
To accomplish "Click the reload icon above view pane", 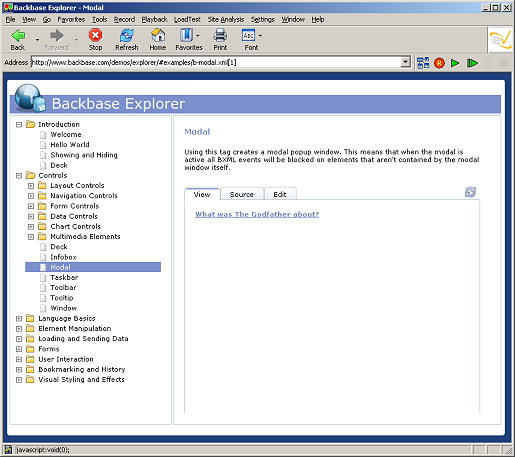I will [470, 192].
